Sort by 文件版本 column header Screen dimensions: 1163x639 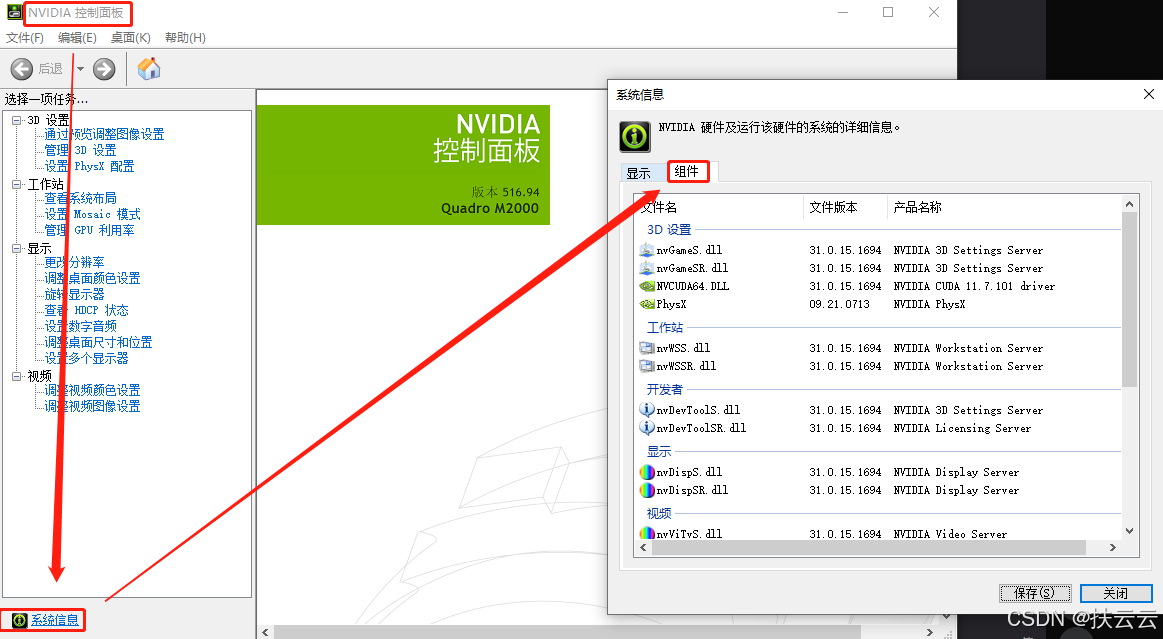tap(846, 208)
